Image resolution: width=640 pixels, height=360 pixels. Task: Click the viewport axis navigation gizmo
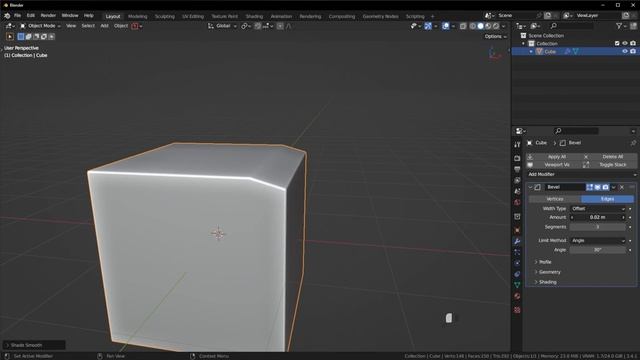pos(496,53)
